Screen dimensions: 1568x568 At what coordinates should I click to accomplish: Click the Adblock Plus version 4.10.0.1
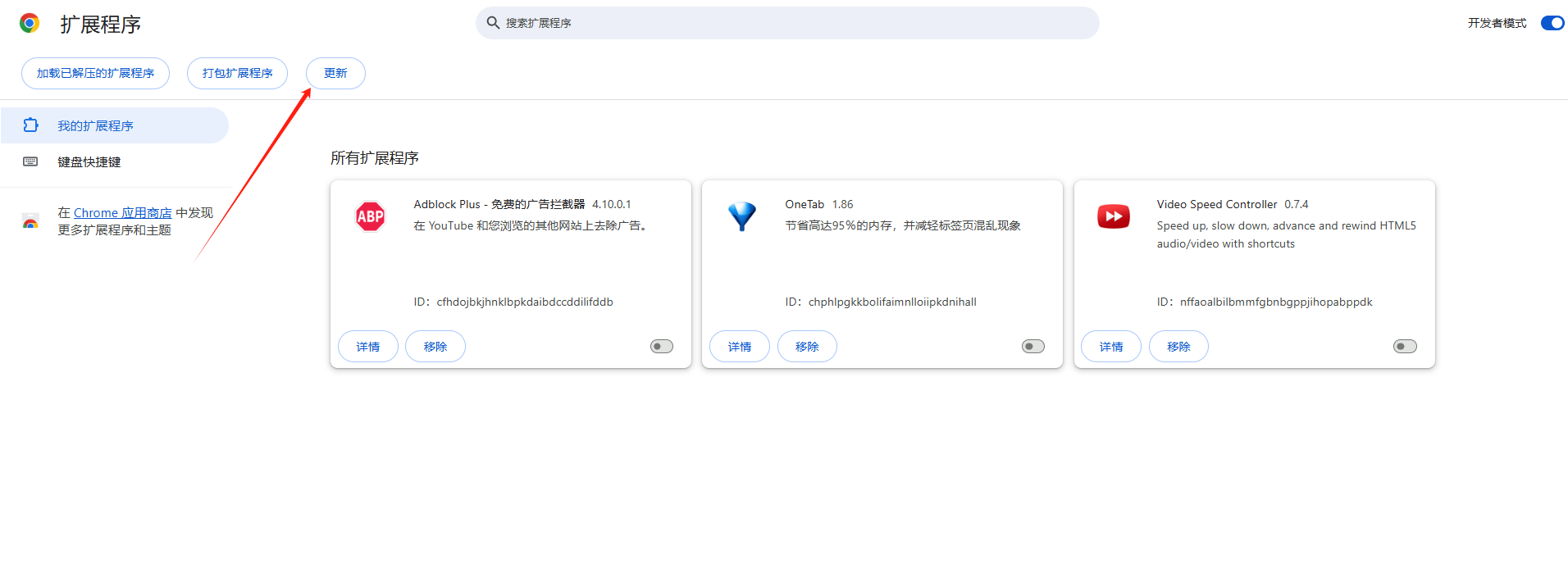pyautogui.click(x=612, y=204)
